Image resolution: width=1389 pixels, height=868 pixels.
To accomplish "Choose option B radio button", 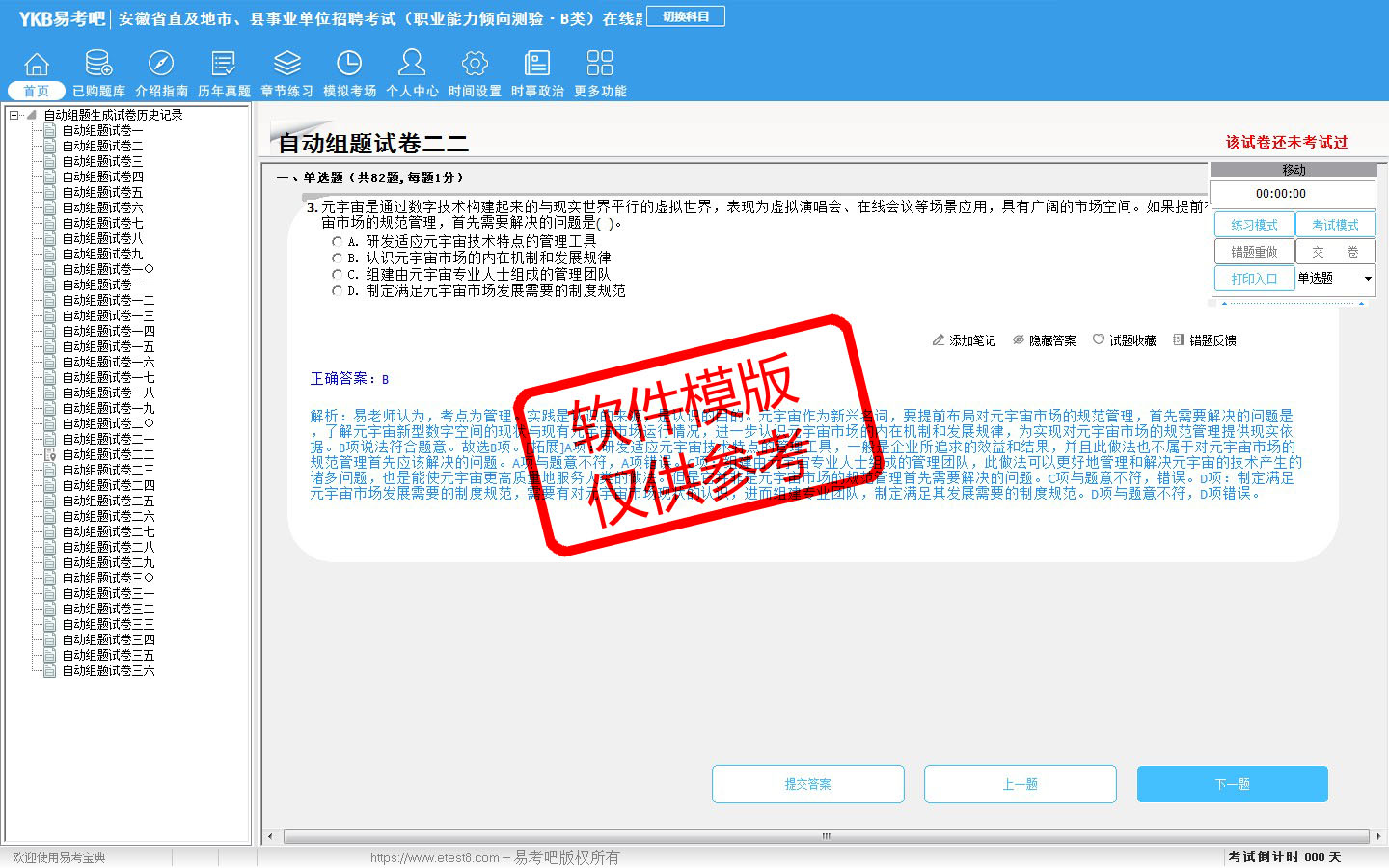I will (x=337, y=258).
